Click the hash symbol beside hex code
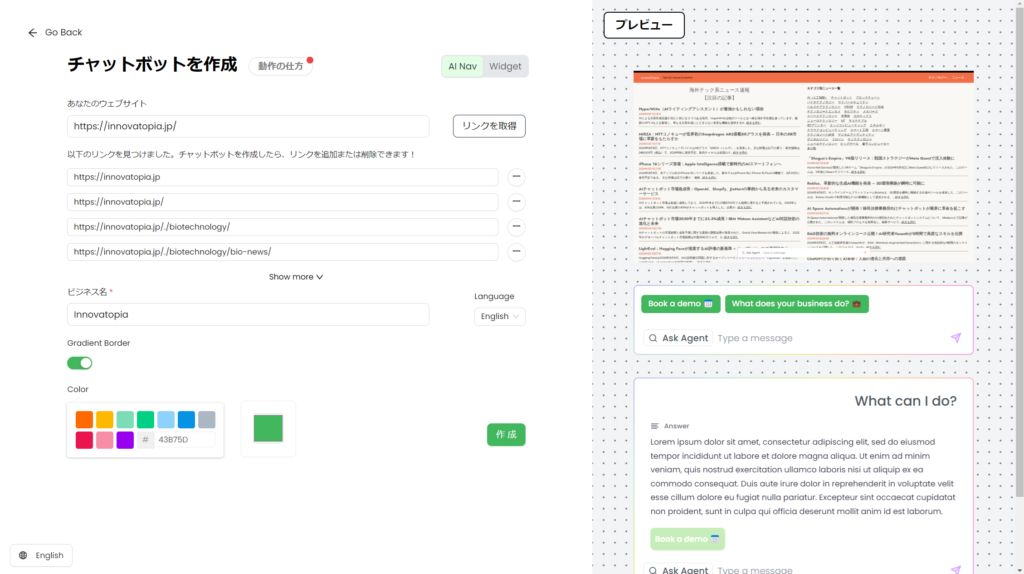1024x574 pixels. click(145, 439)
